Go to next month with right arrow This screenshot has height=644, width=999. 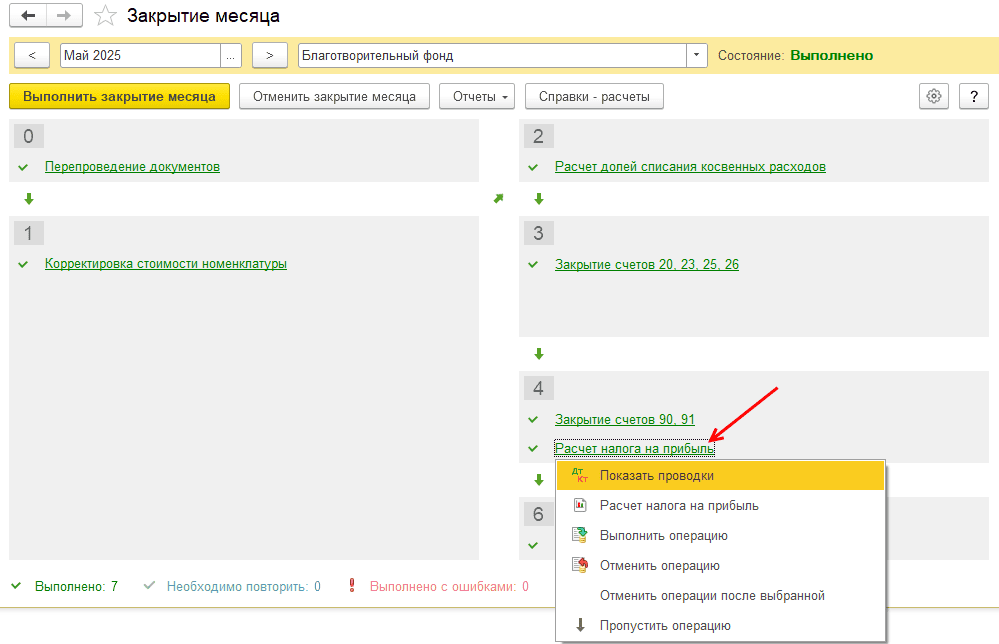click(270, 56)
